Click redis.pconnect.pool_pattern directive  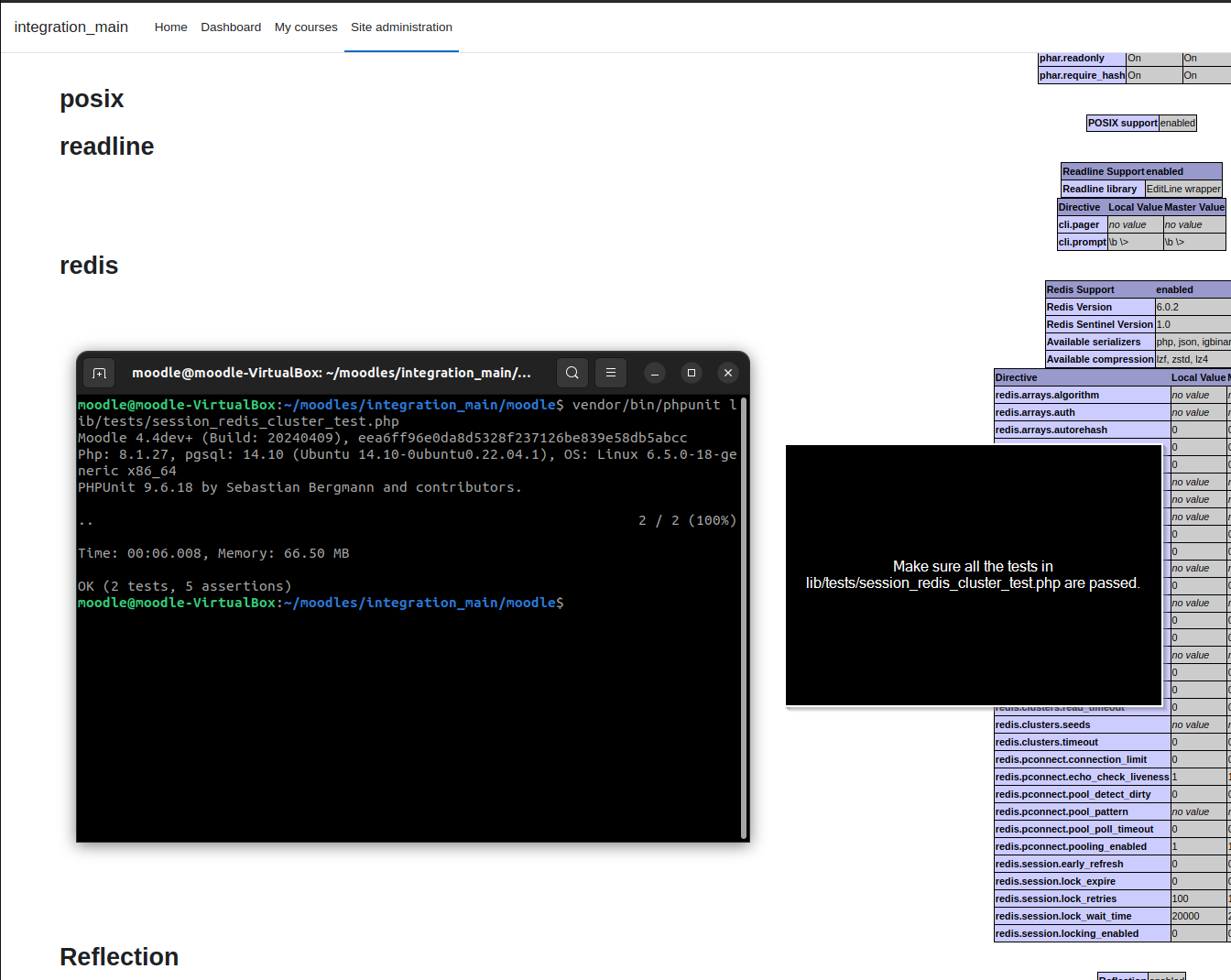1083,811
